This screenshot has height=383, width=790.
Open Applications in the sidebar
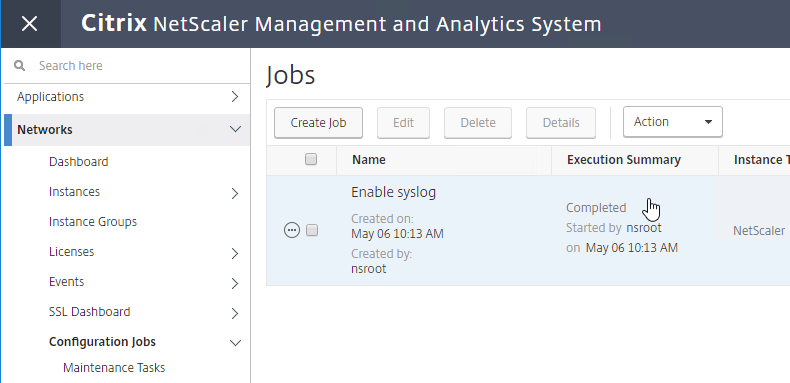click(x=50, y=97)
